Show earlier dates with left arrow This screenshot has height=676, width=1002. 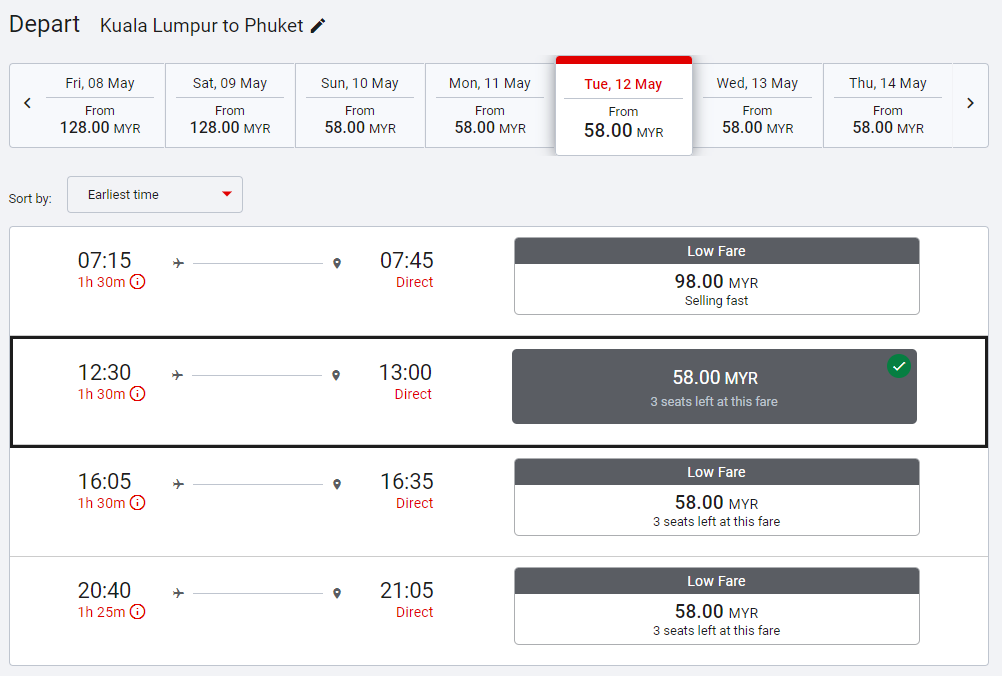[x=28, y=103]
